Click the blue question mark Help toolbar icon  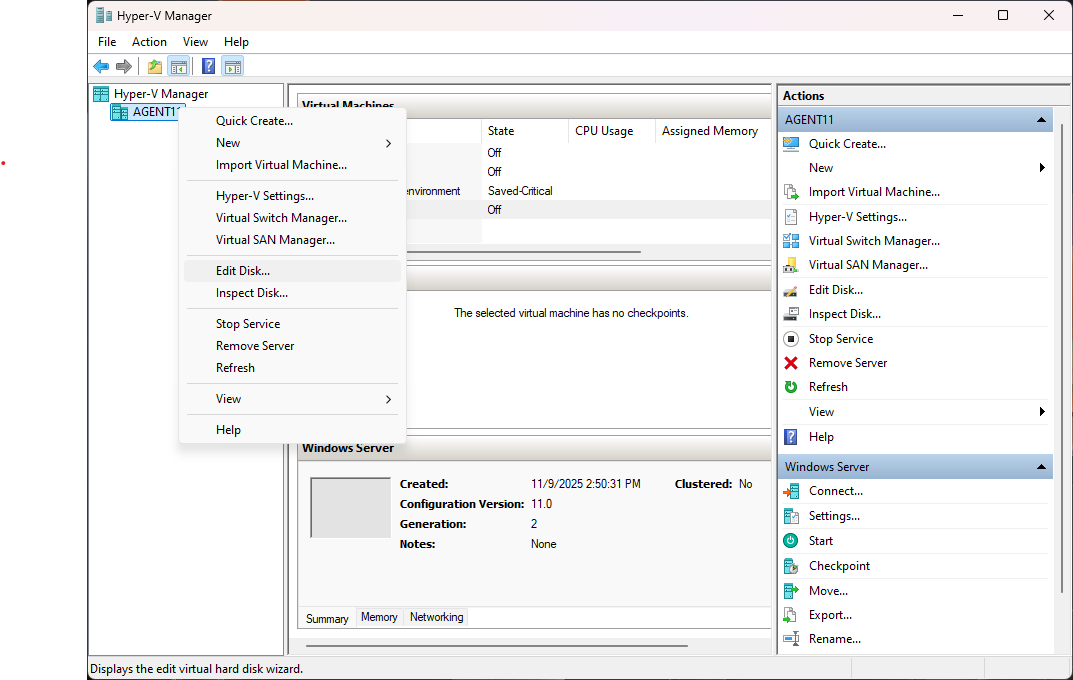coord(208,67)
